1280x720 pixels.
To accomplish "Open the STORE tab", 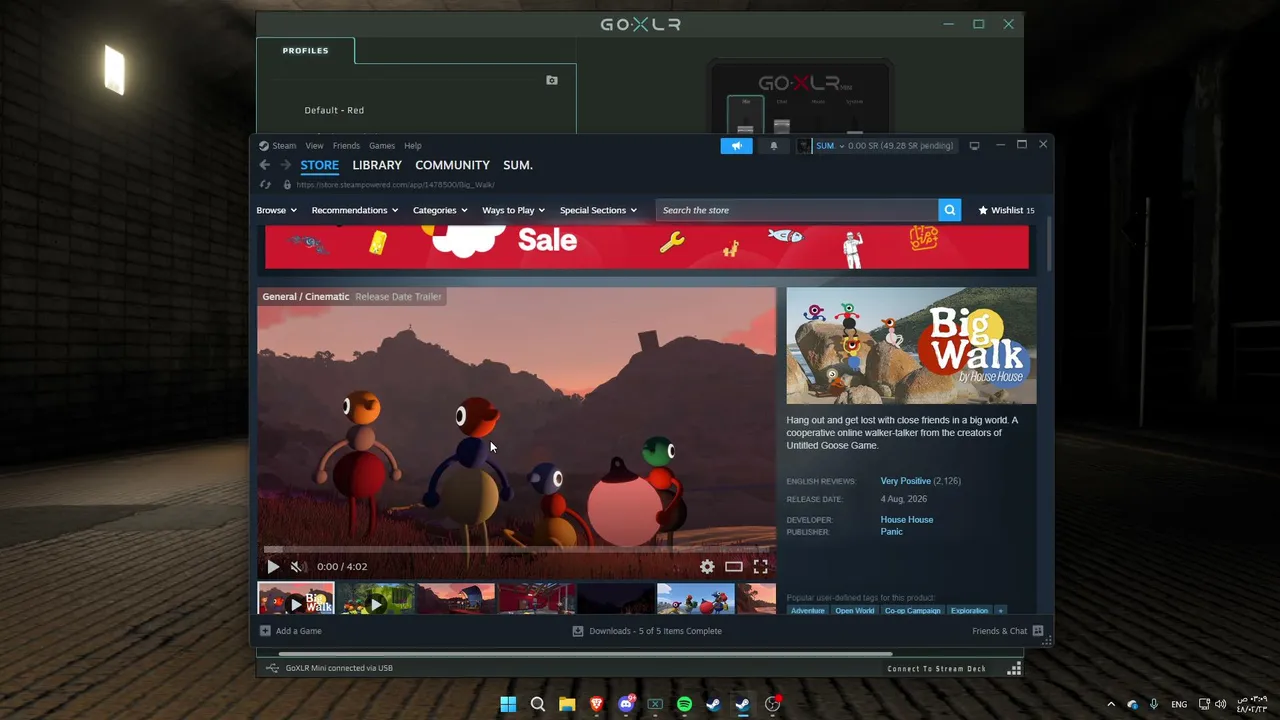I will coord(320,165).
